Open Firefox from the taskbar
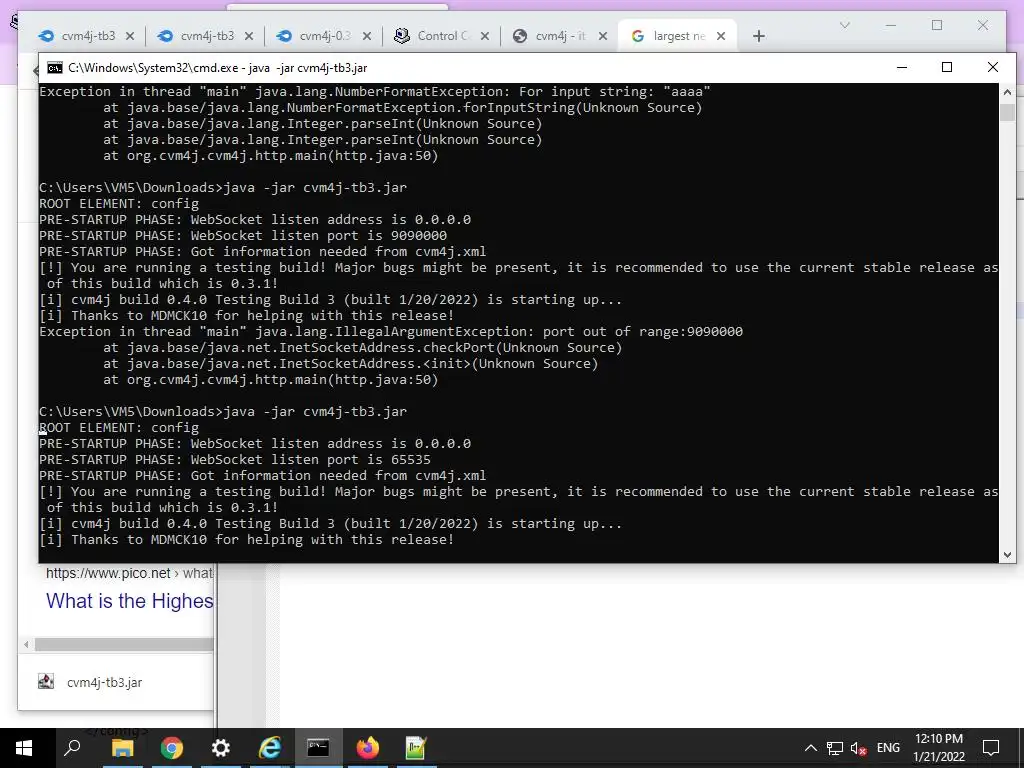The height and width of the screenshot is (768, 1024). pyautogui.click(x=368, y=748)
